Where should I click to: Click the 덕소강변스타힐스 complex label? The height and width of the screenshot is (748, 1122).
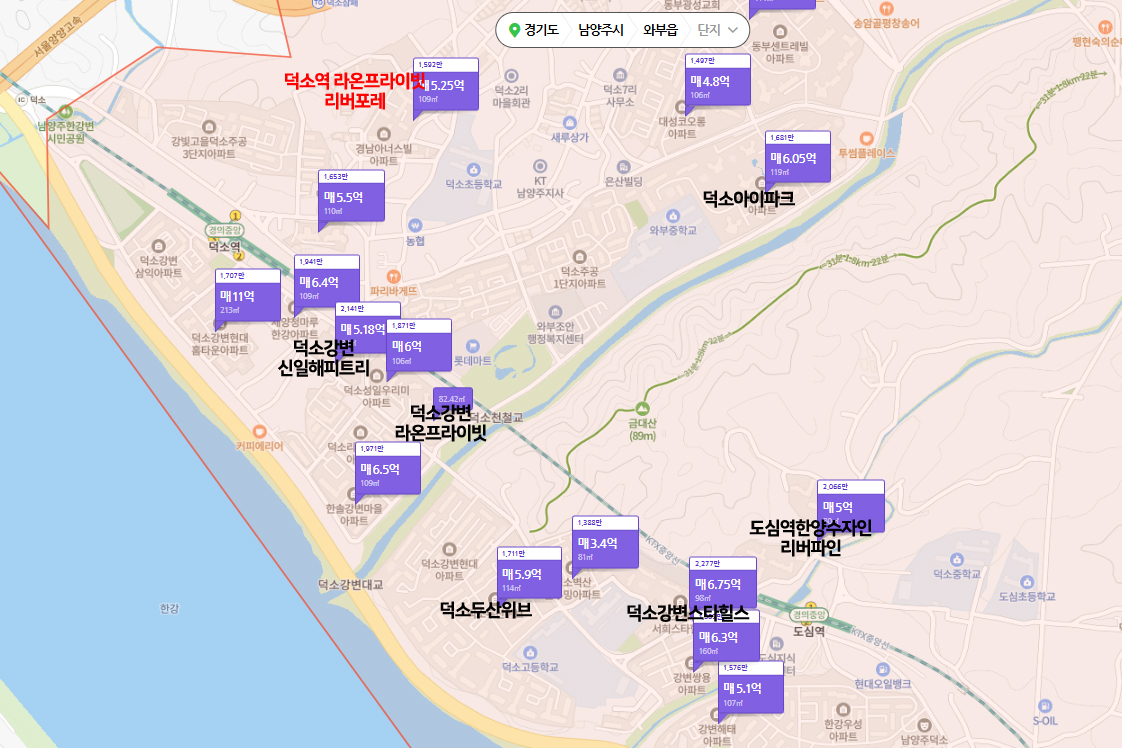688,613
